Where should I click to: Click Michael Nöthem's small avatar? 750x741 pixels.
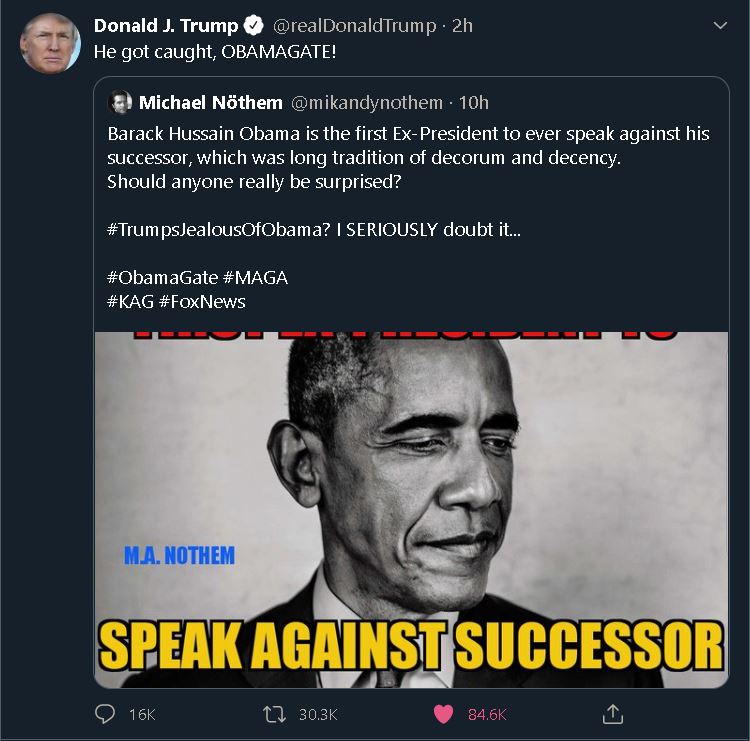click(120, 102)
